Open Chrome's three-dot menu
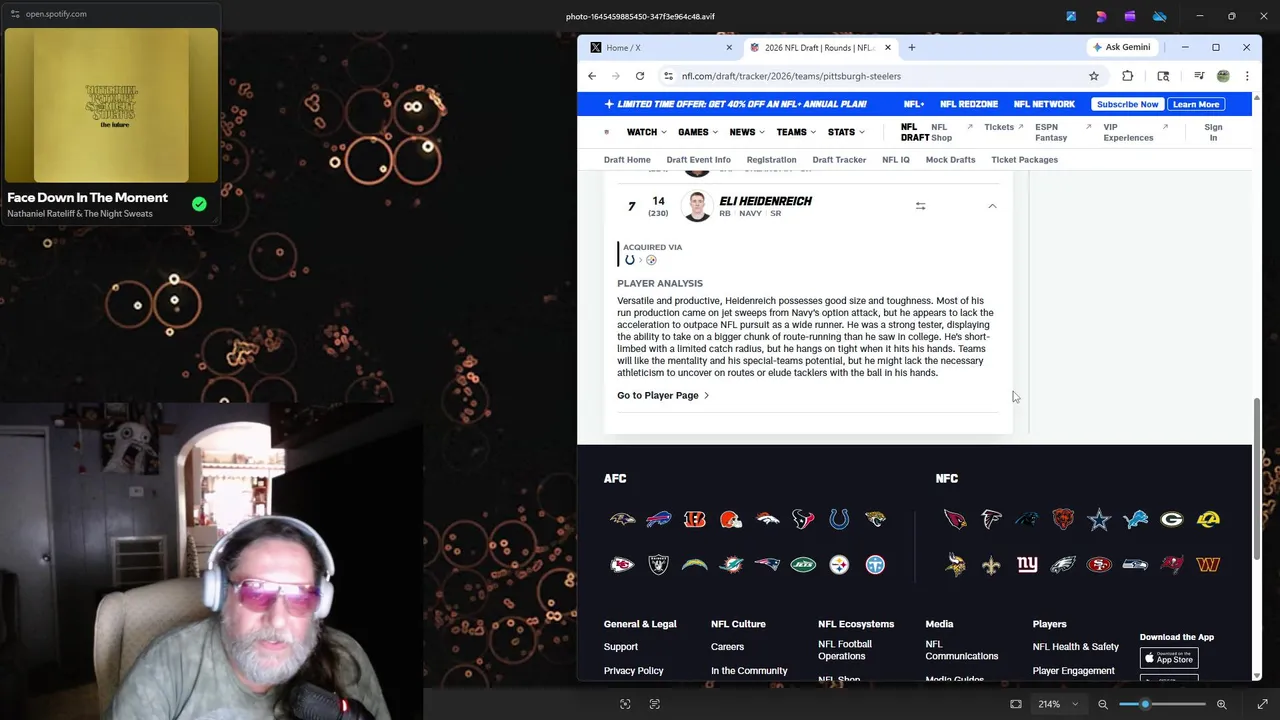 pyautogui.click(x=1247, y=76)
